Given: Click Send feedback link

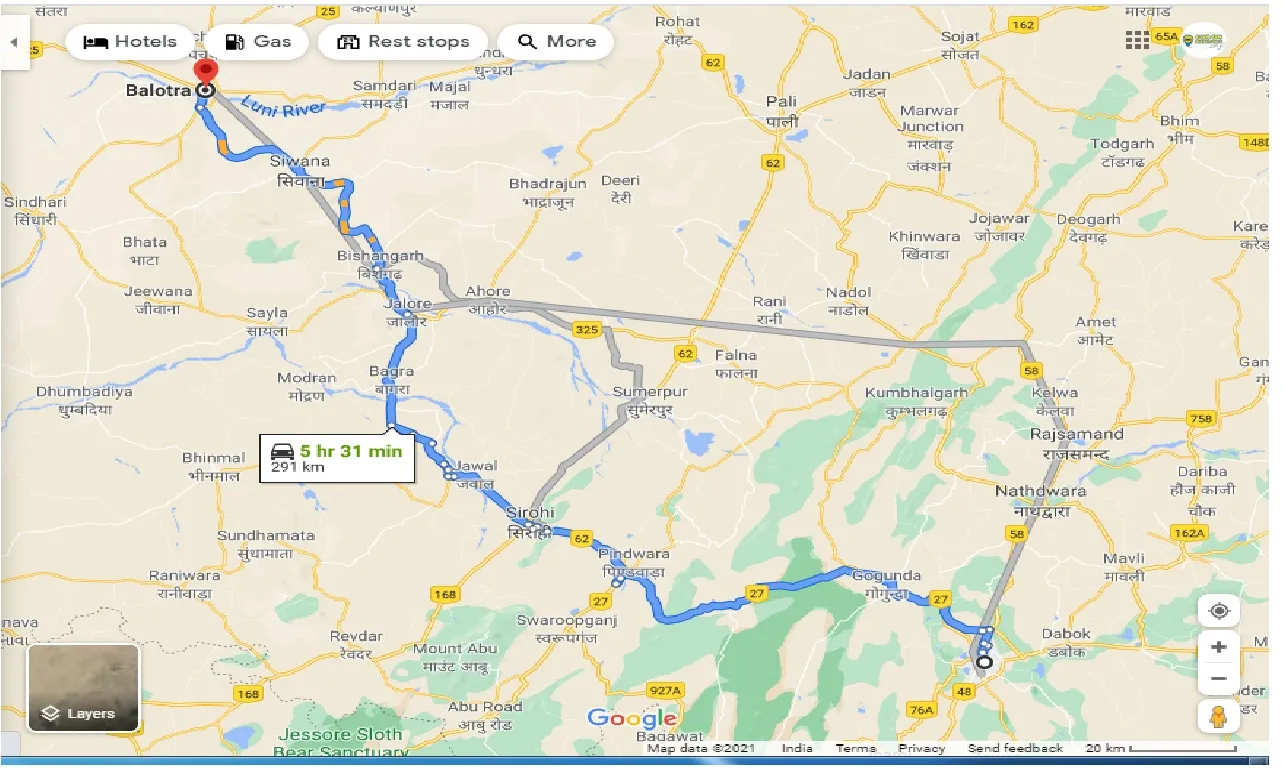Looking at the screenshot, I should point(1015,748).
